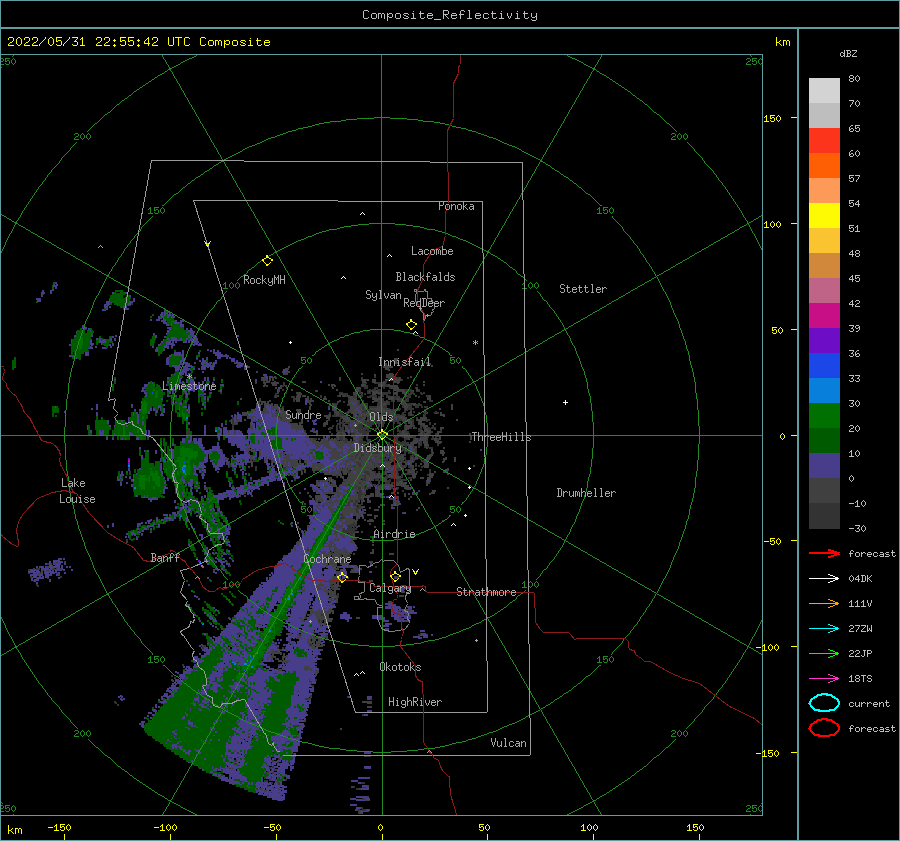Click the RockyMH label

pos(264,280)
